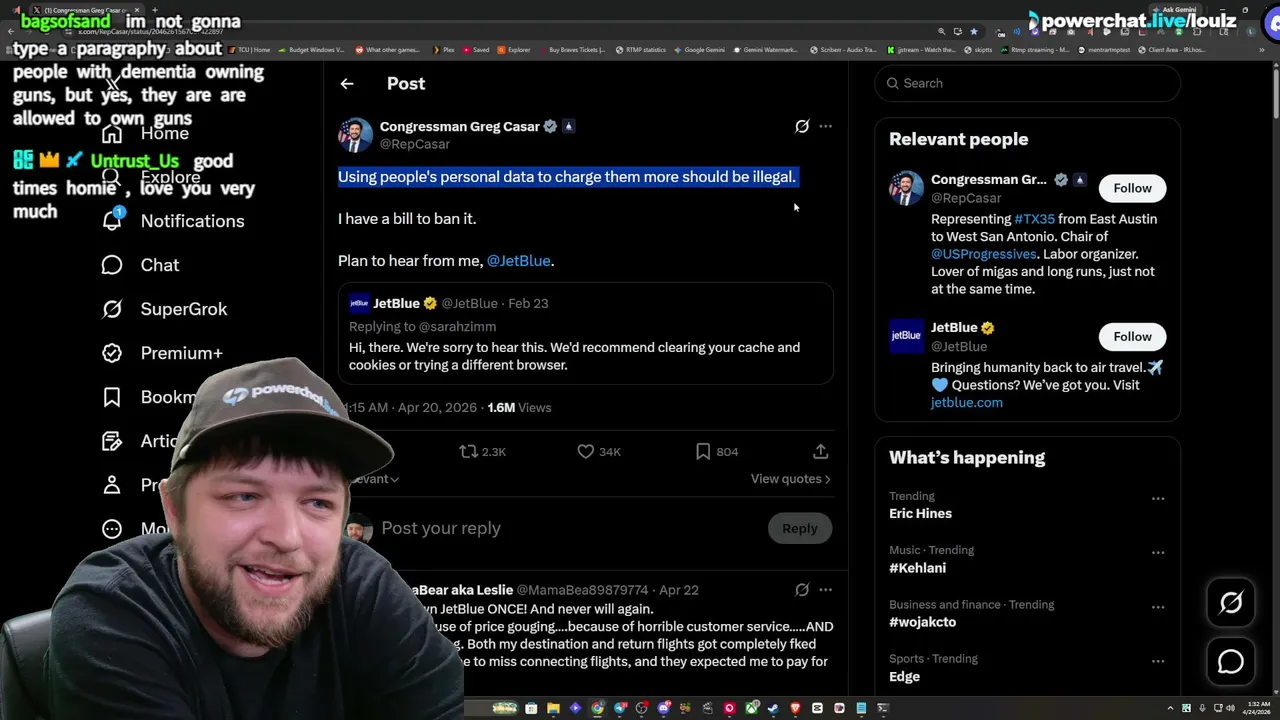Open Chrome from the Windows taskbar
This screenshot has height=720, width=1280.
pyautogui.click(x=597, y=708)
